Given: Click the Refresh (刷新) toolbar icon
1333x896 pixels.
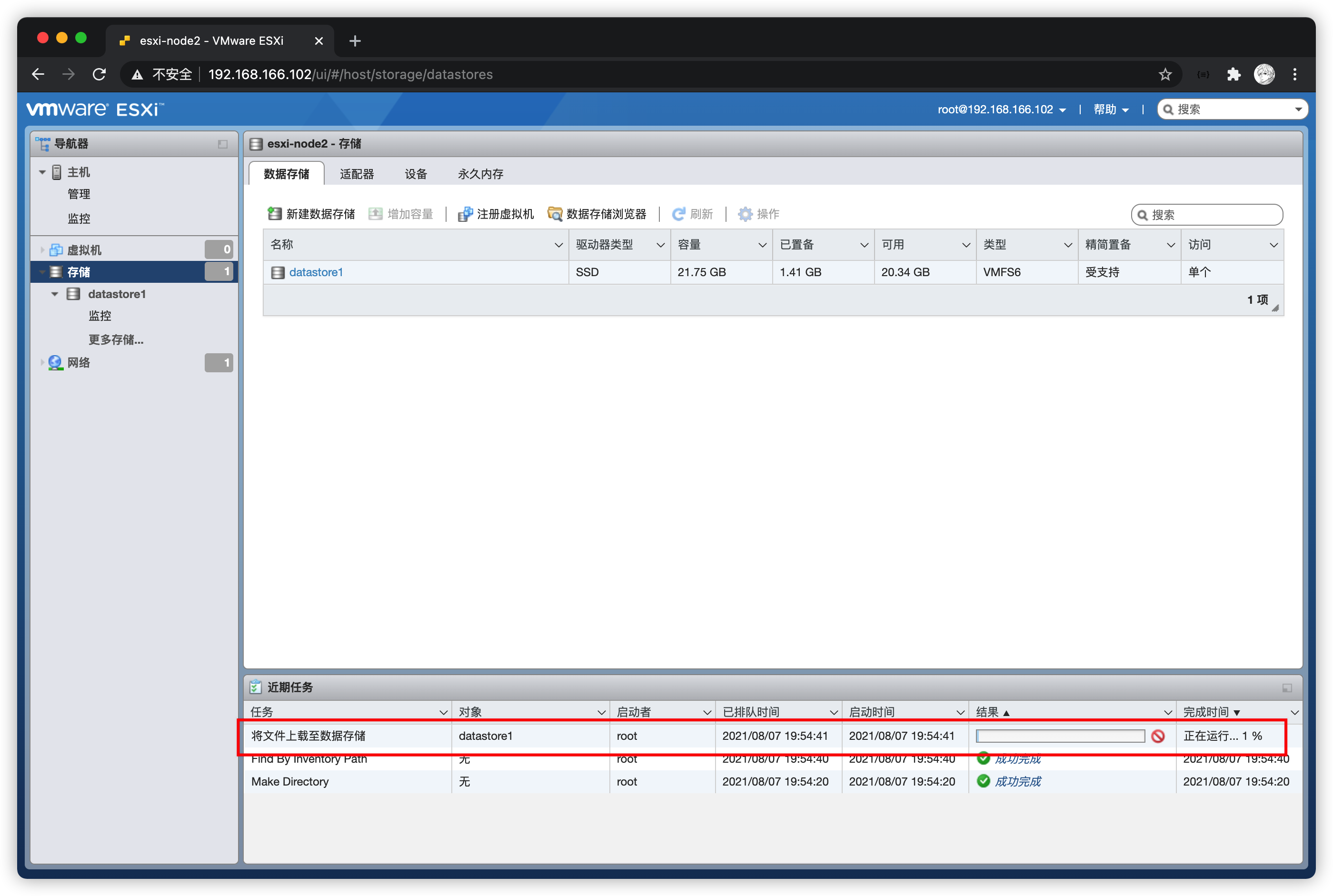Looking at the screenshot, I should tap(678, 214).
